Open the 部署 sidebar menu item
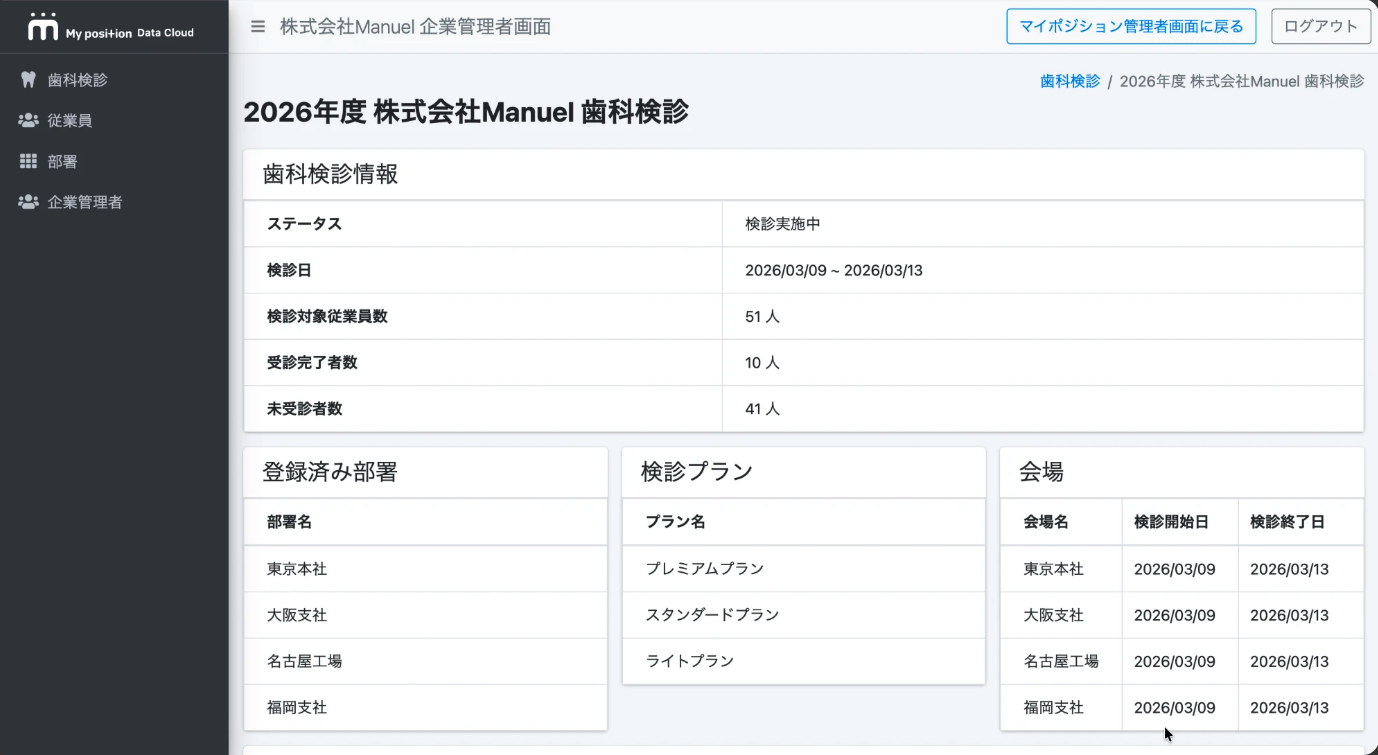Viewport: 1378px width, 755px height. point(114,161)
